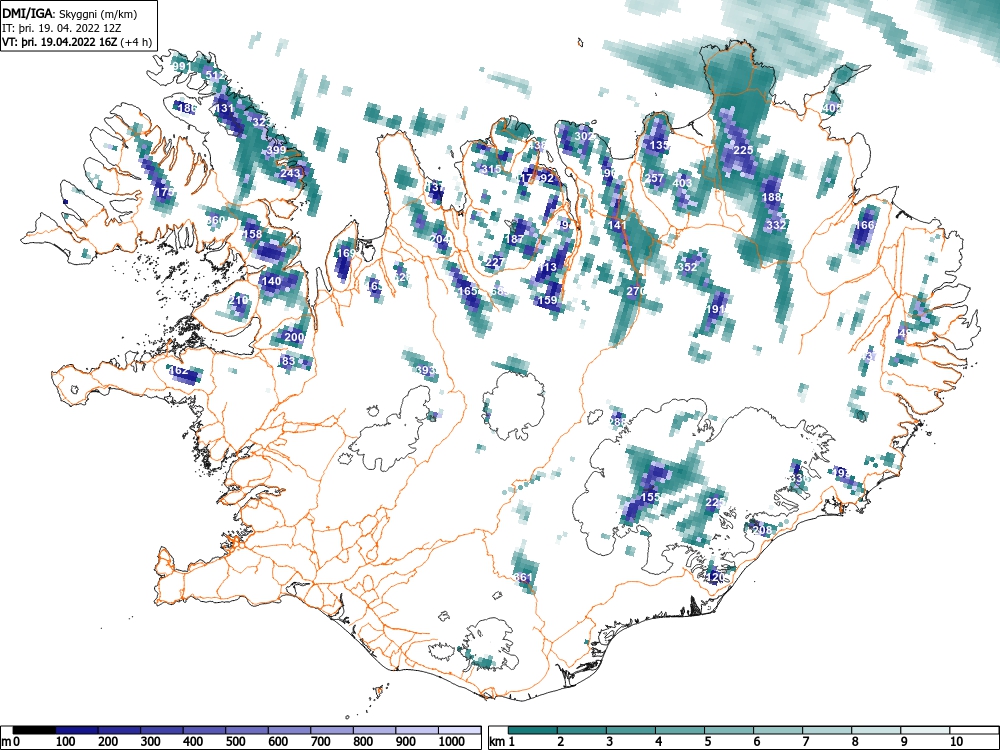Screen dimensions: 1000x750
Task: Click the 140 visibility value
Action: 271,281
